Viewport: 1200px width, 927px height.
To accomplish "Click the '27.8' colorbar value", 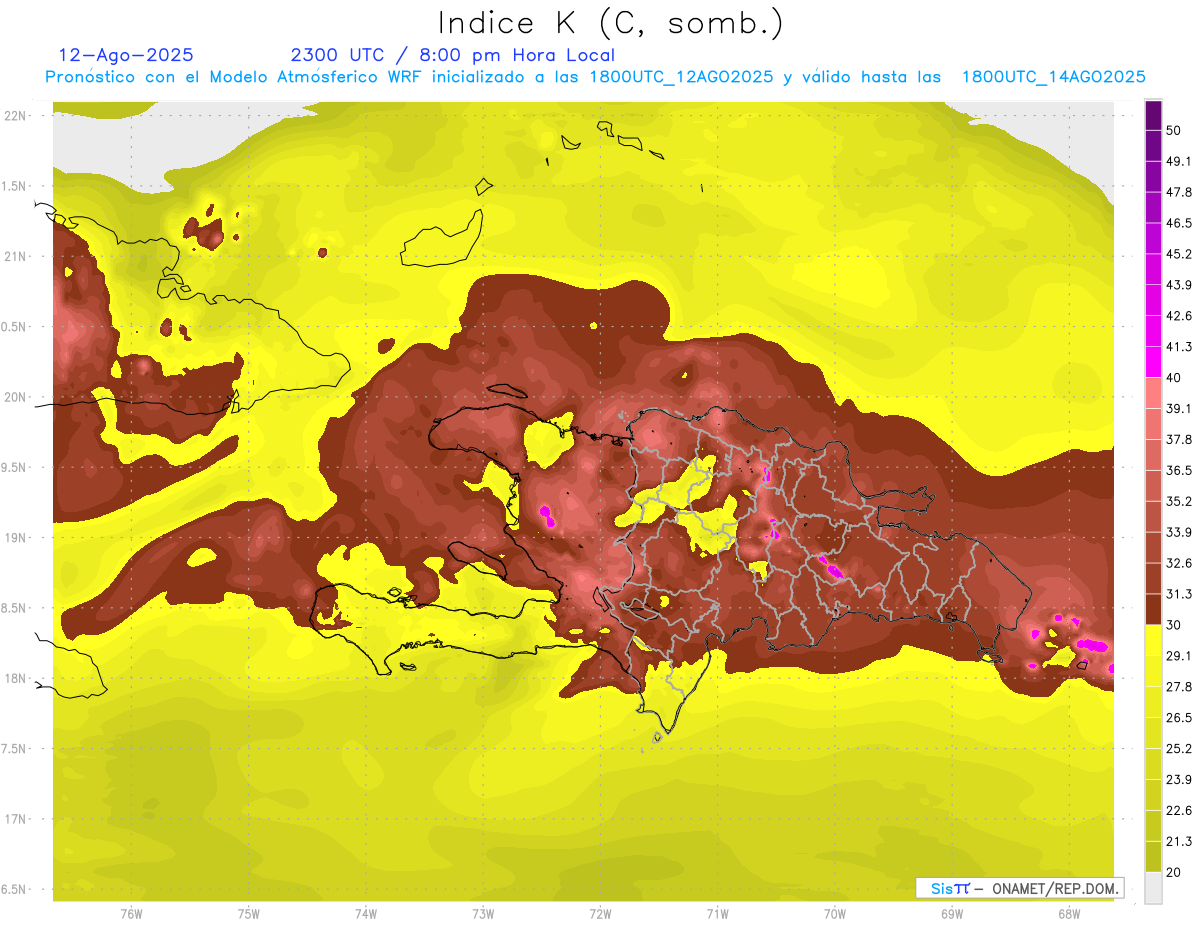I will (1179, 687).
